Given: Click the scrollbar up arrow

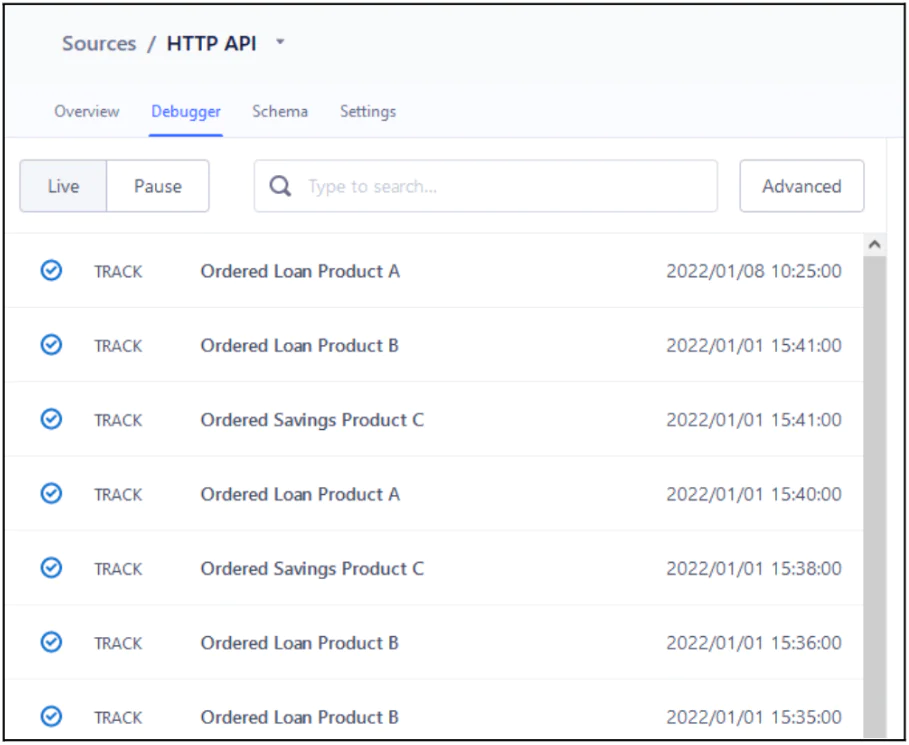Looking at the screenshot, I should coord(874,245).
